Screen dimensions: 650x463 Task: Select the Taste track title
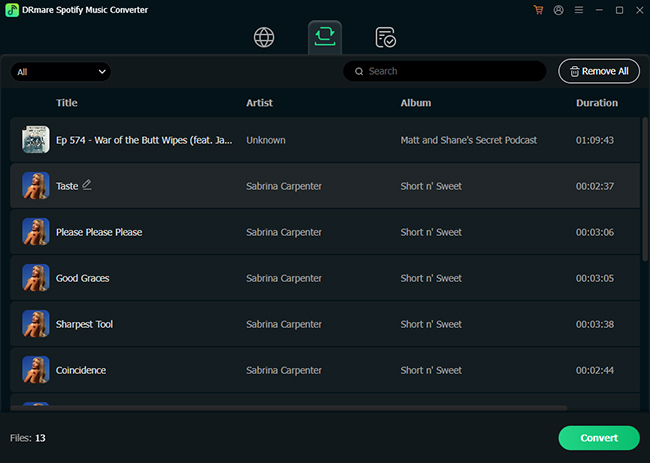(x=67, y=186)
